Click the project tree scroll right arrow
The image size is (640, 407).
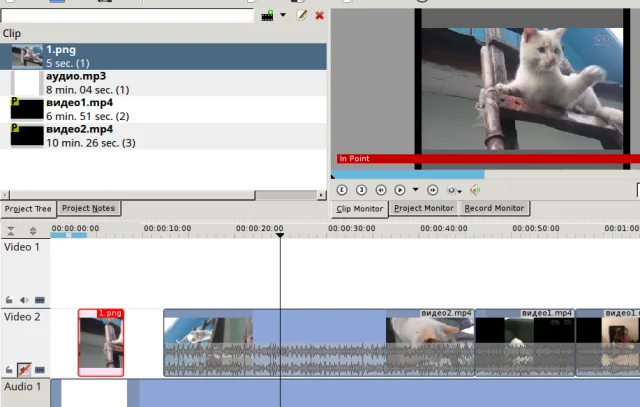click(x=322, y=195)
